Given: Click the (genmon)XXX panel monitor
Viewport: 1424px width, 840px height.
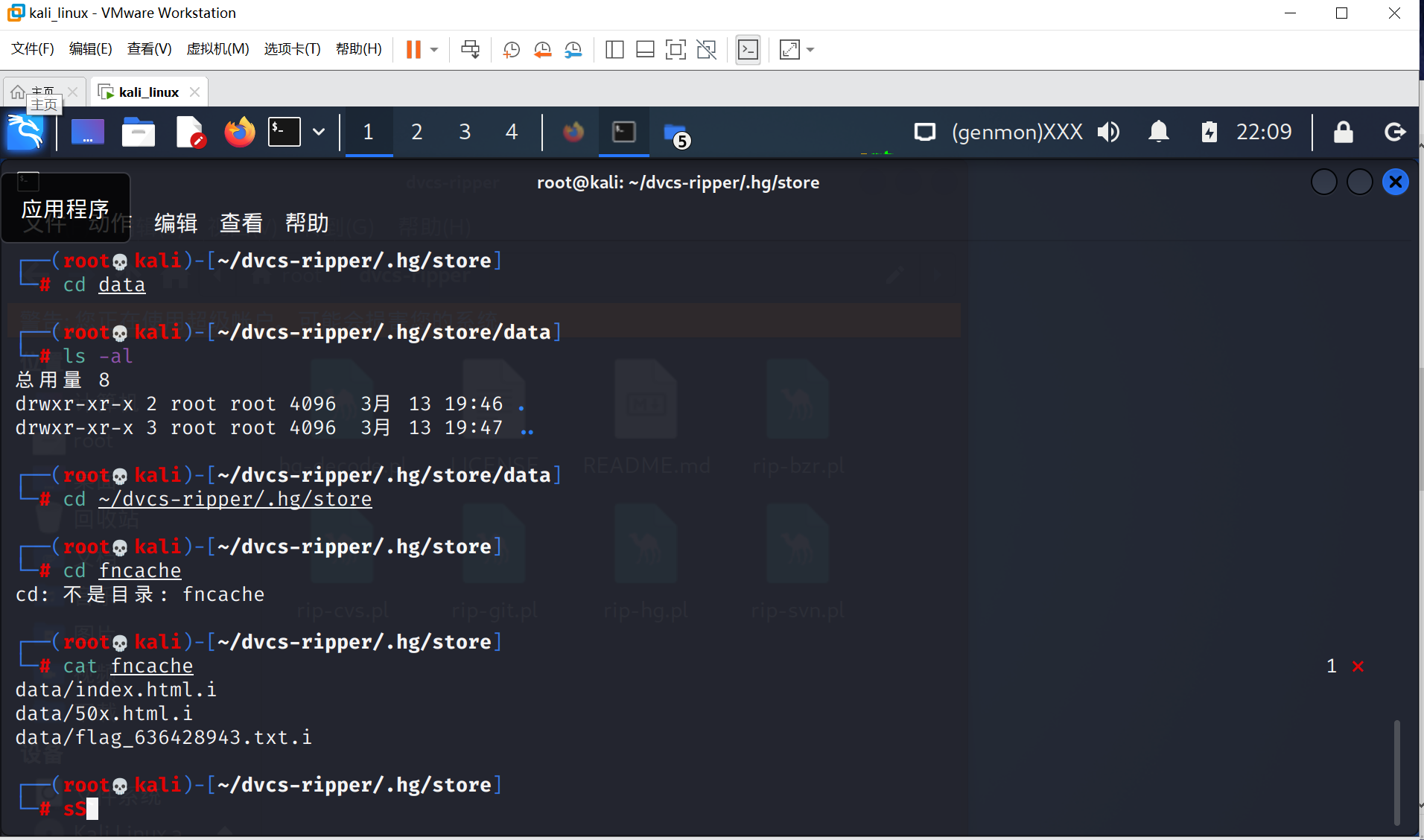Looking at the screenshot, I should [1017, 133].
